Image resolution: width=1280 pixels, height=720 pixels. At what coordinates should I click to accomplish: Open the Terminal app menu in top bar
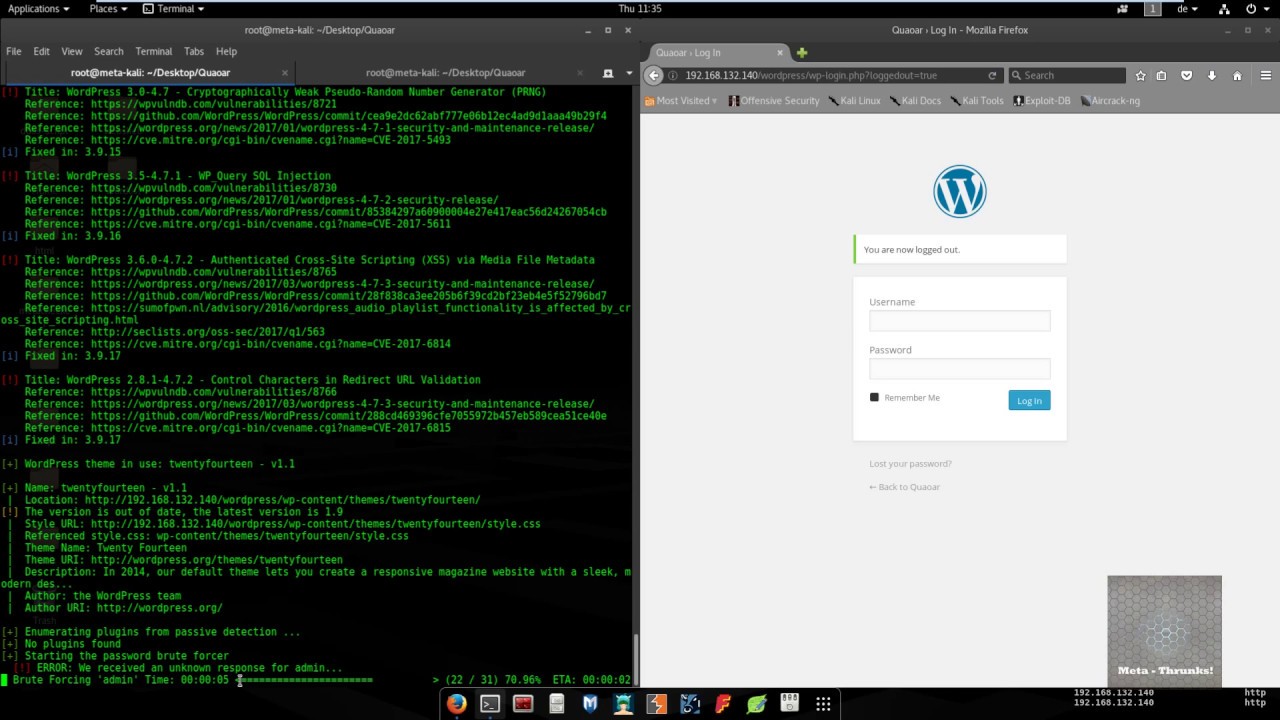point(173,8)
